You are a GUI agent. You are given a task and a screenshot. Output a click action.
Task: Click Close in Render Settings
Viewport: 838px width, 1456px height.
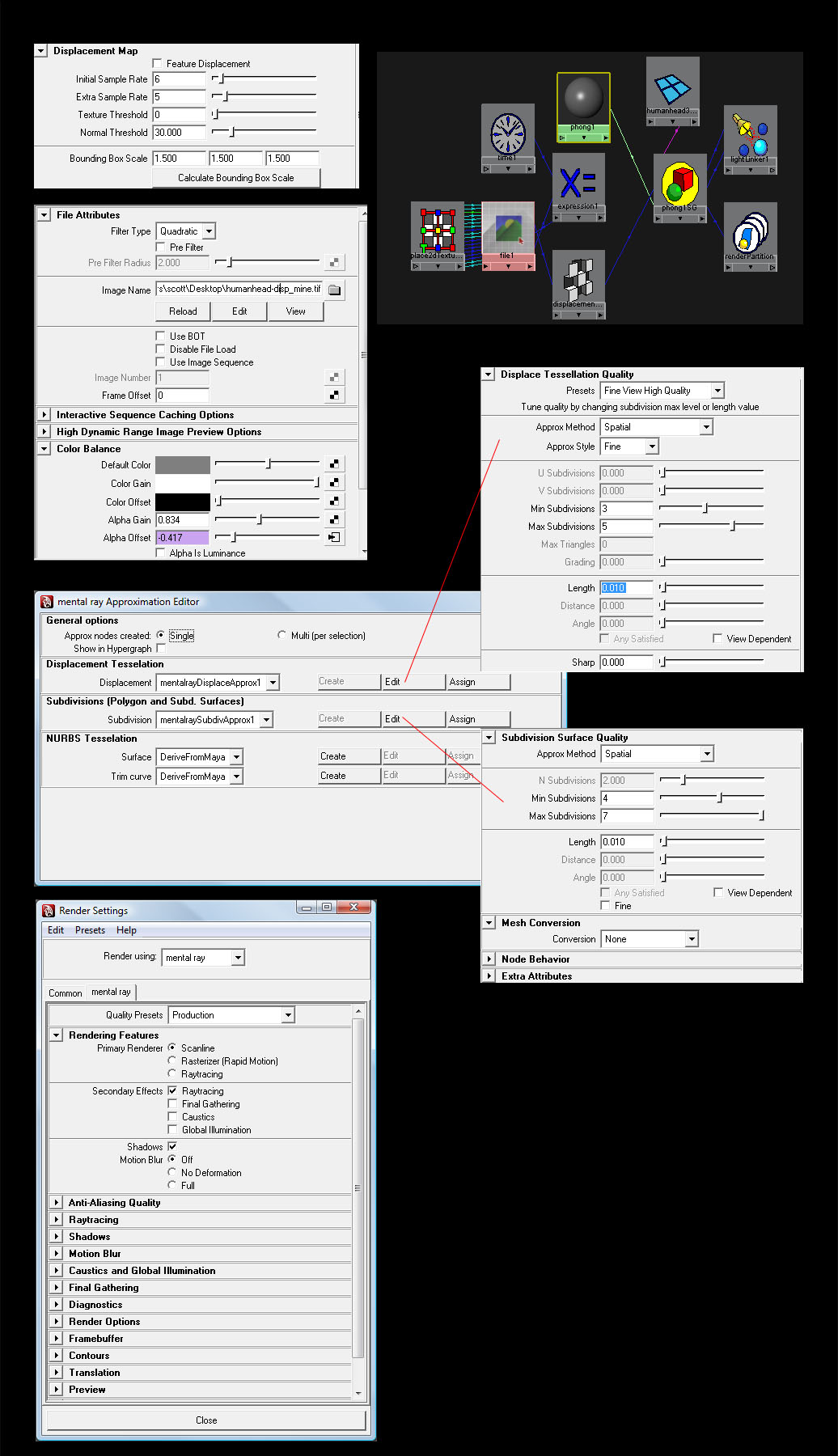tap(206, 1420)
